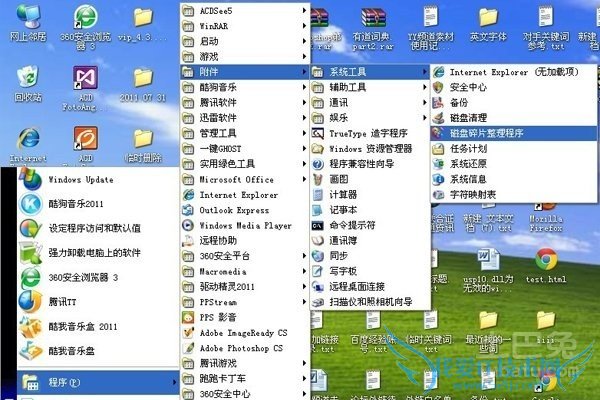Image resolution: width=600 pixels, height=400 pixels.
Task: Open 驱动精灵2011 program folder
Action: [x=245, y=286]
